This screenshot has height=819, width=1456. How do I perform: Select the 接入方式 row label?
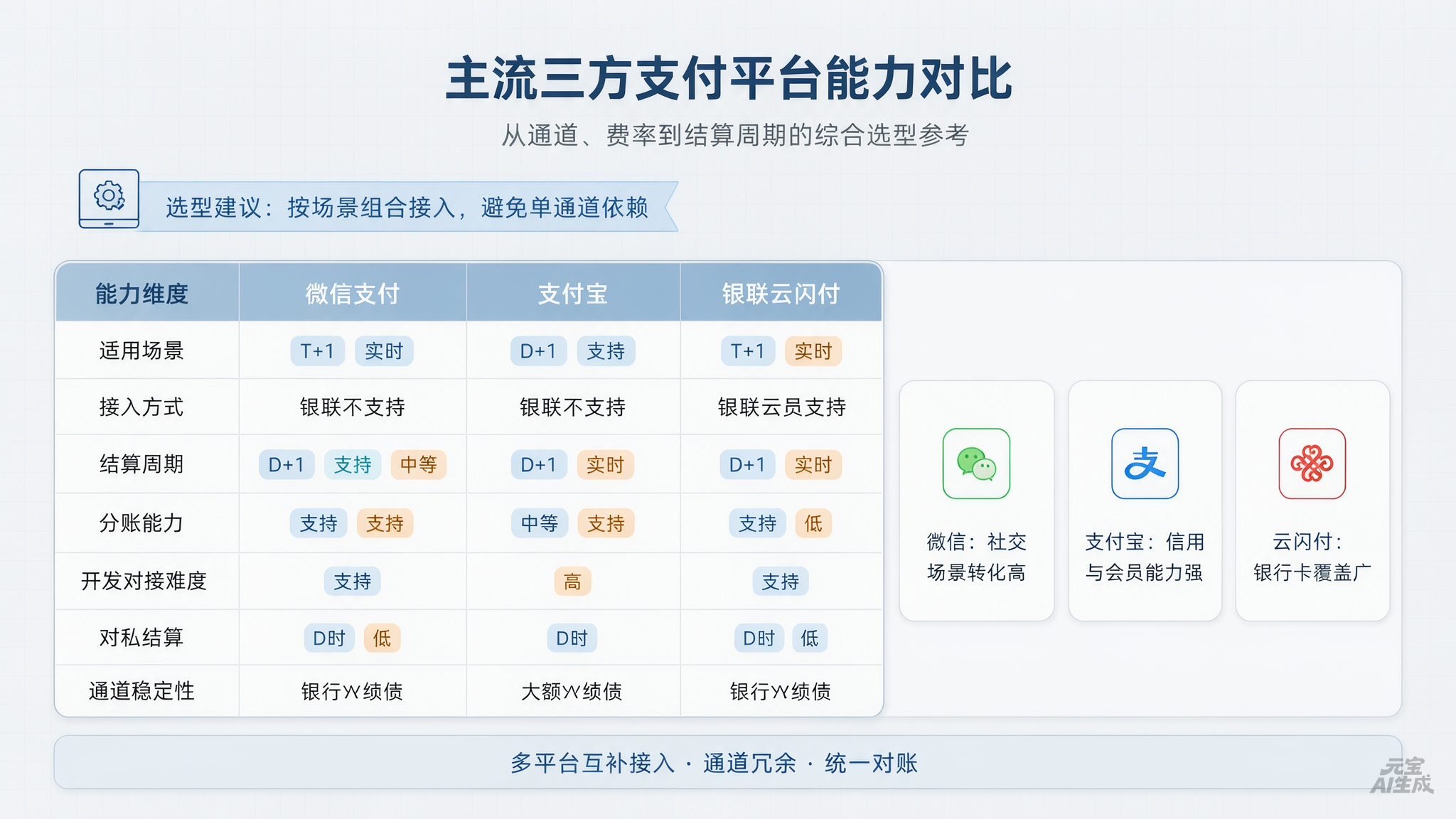click(141, 407)
